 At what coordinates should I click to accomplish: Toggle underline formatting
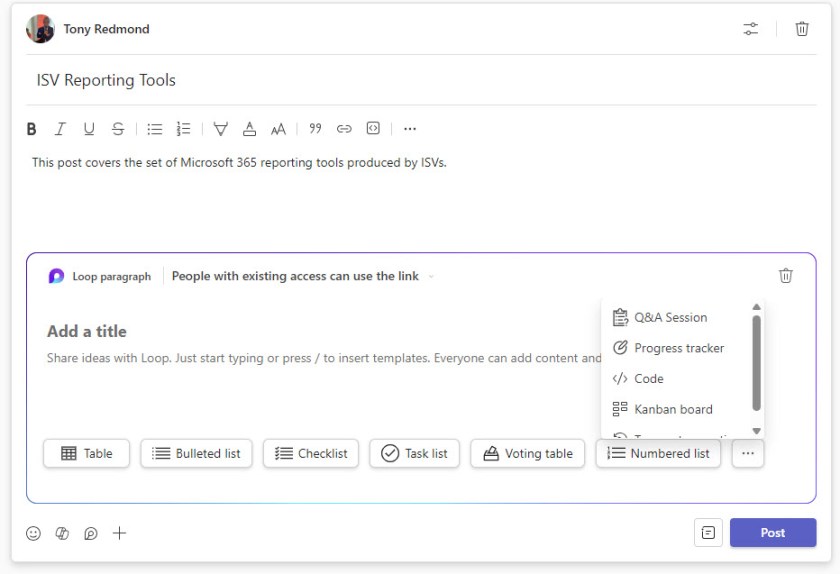89,129
